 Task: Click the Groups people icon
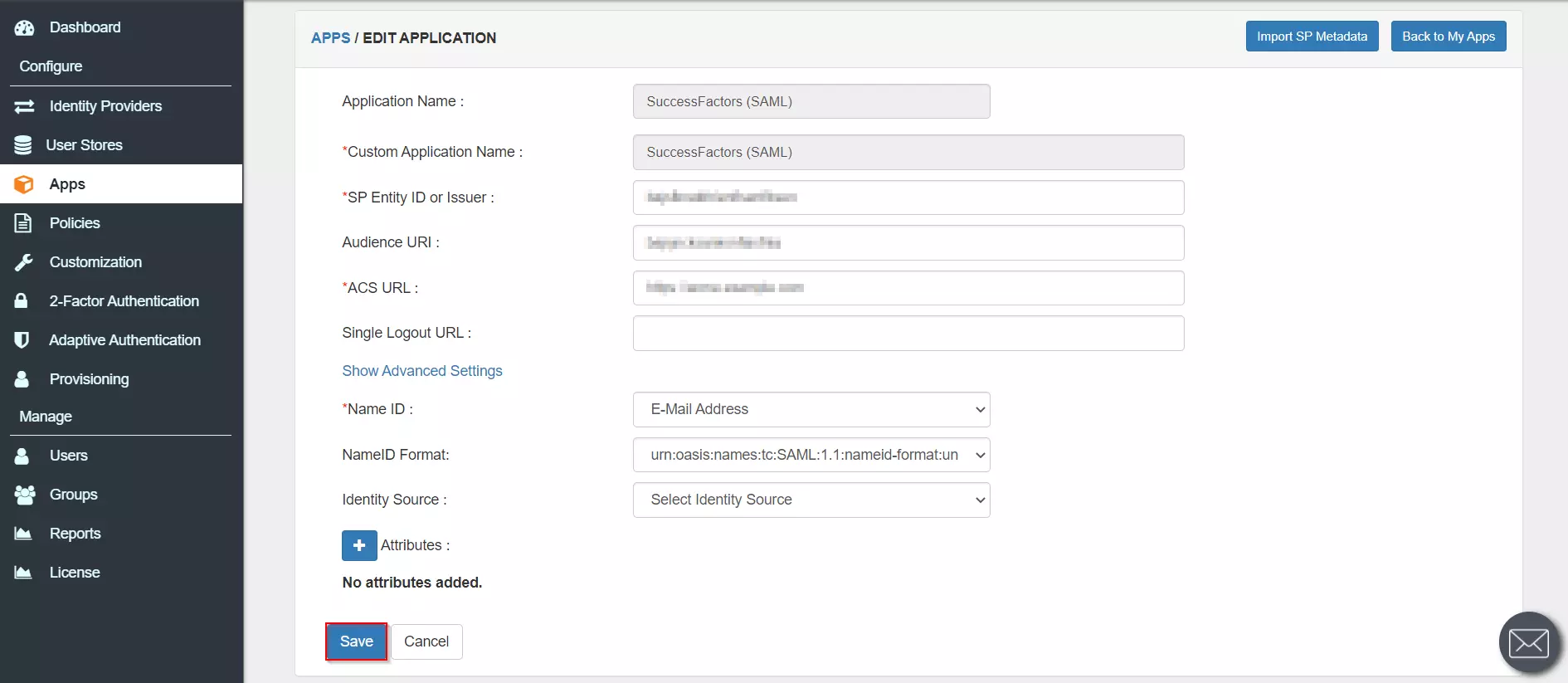tap(25, 495)
